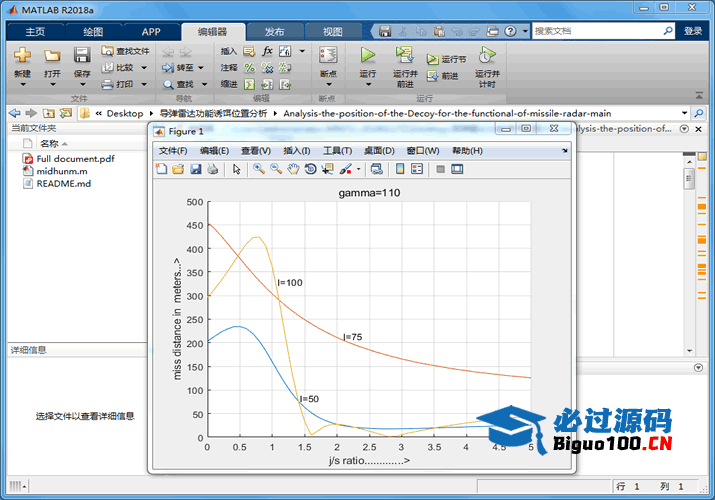Image resolution: width=715 pixels, height=500 pixels.
Task: Click the Advance (前进) button
Action: tap(442, 76)
